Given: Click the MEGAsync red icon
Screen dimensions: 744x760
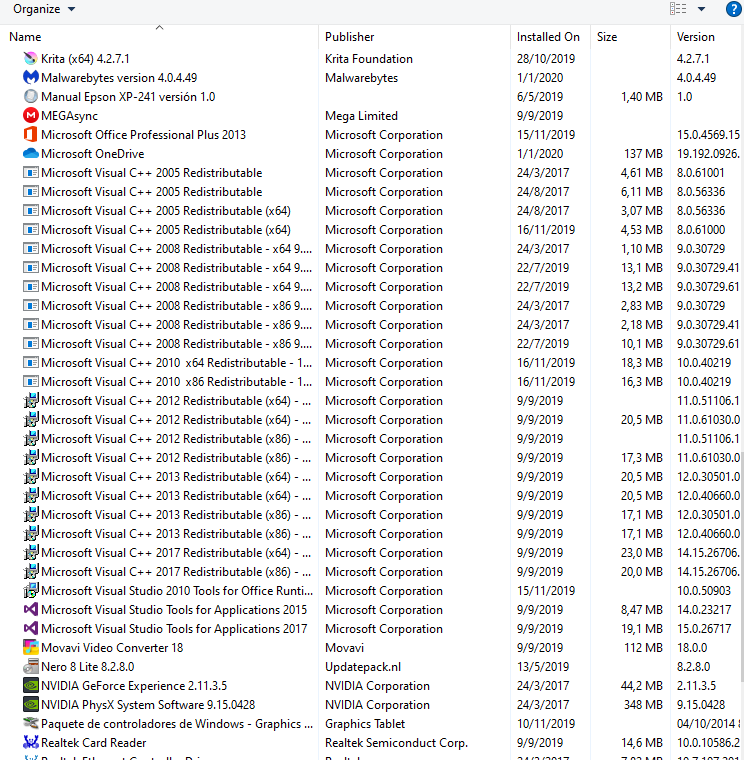Looking at the screenshot, I should 31,115.
